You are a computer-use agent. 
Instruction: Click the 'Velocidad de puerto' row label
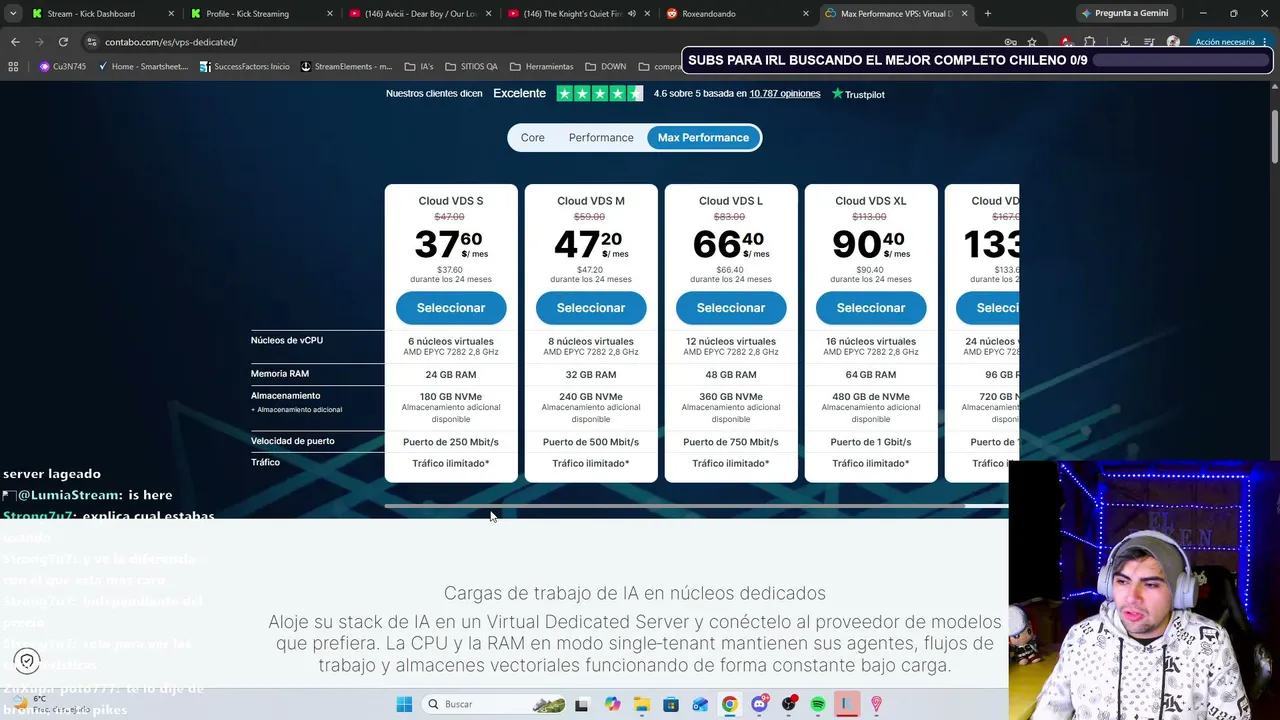[x=293, y=441]
